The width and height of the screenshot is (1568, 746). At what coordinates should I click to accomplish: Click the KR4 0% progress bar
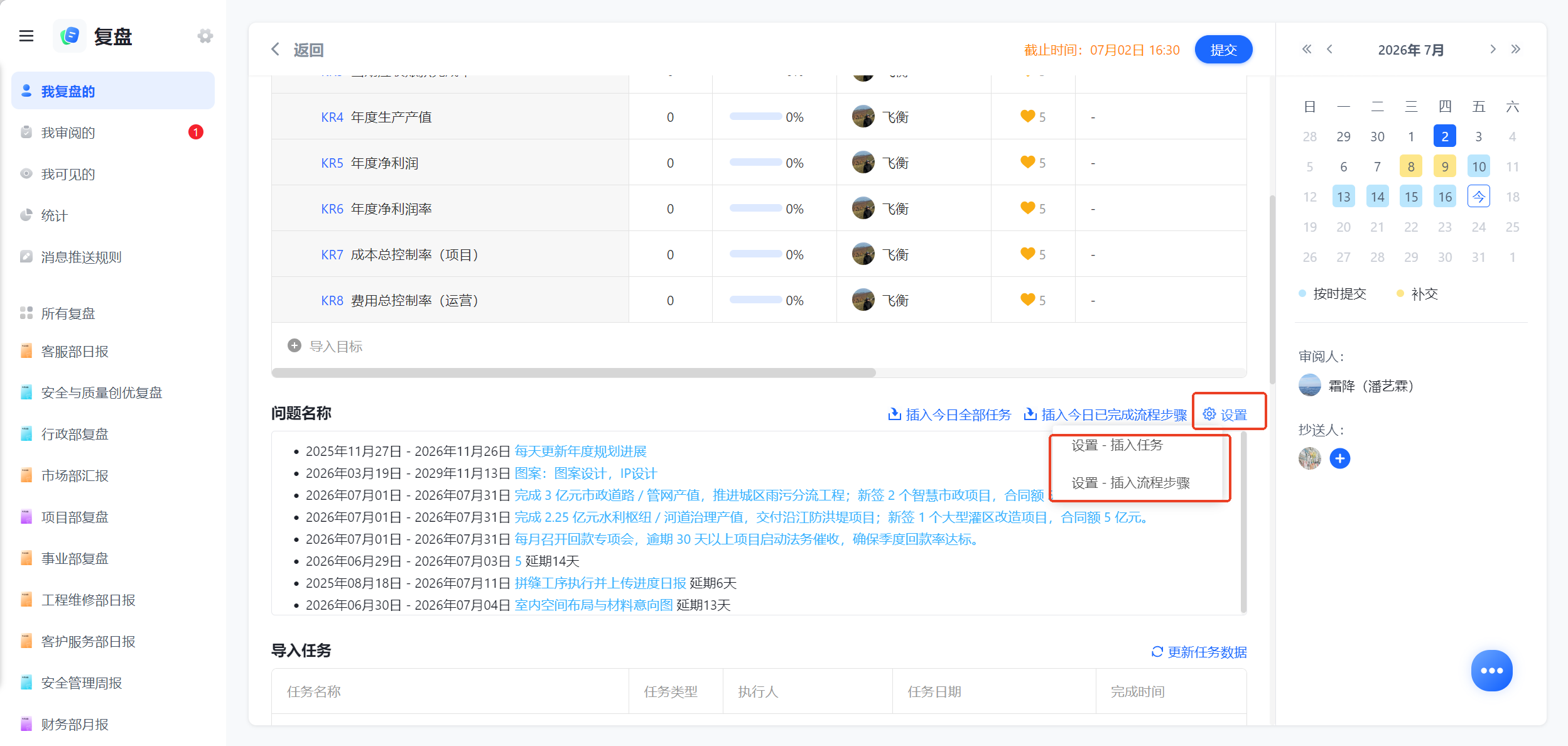pyautogui.click(x=755, y=117)
